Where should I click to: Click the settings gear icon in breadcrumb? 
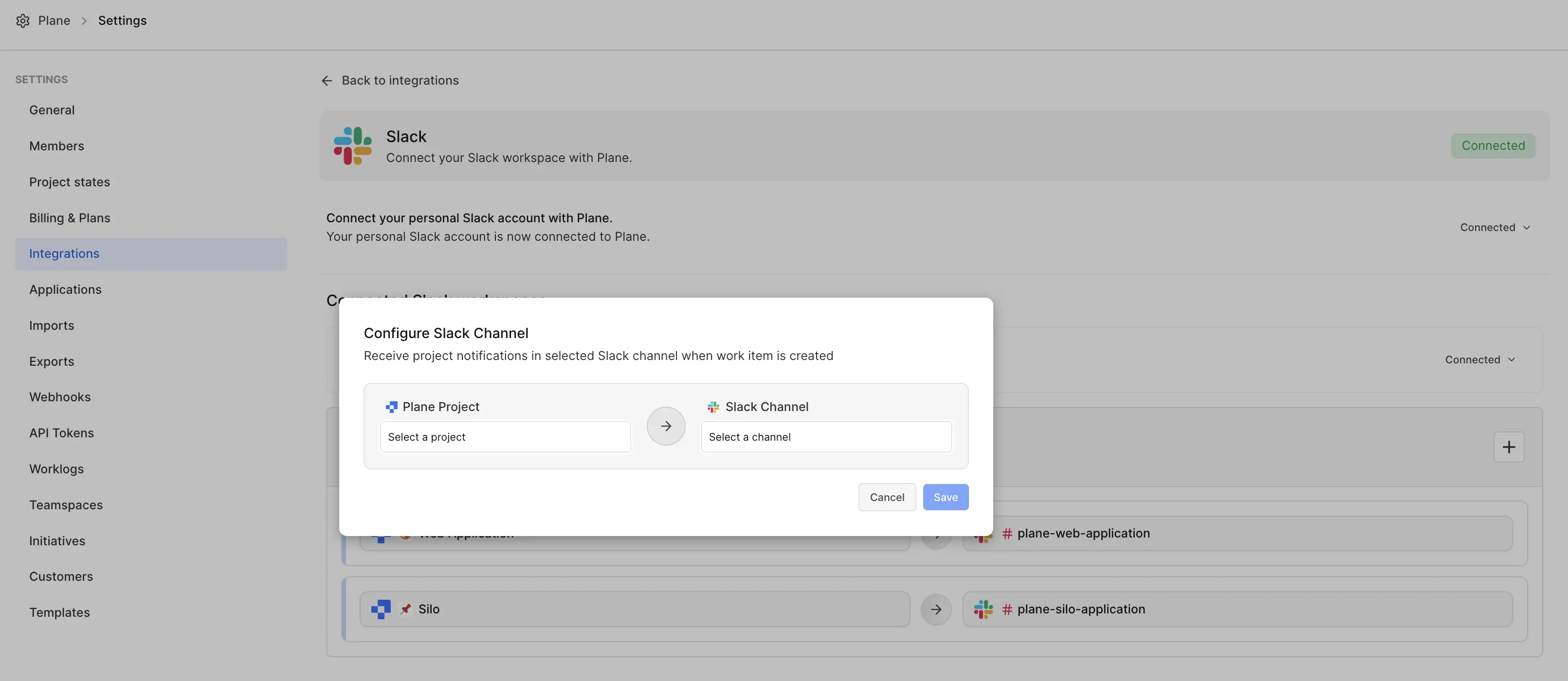pos(22,21)
